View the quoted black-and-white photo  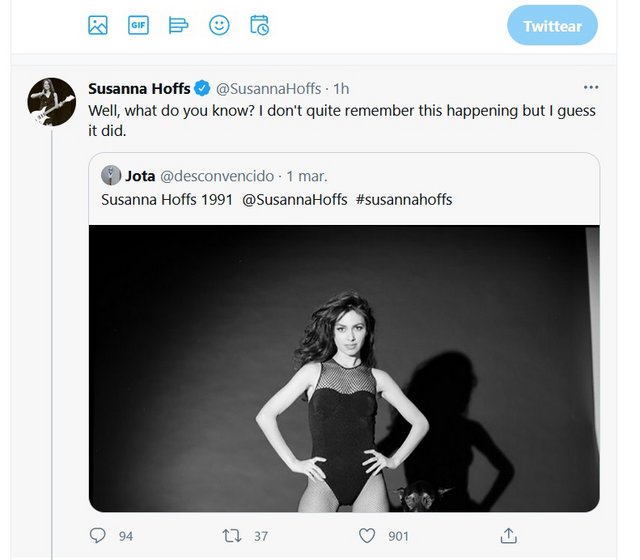click(x=344, y=368)
